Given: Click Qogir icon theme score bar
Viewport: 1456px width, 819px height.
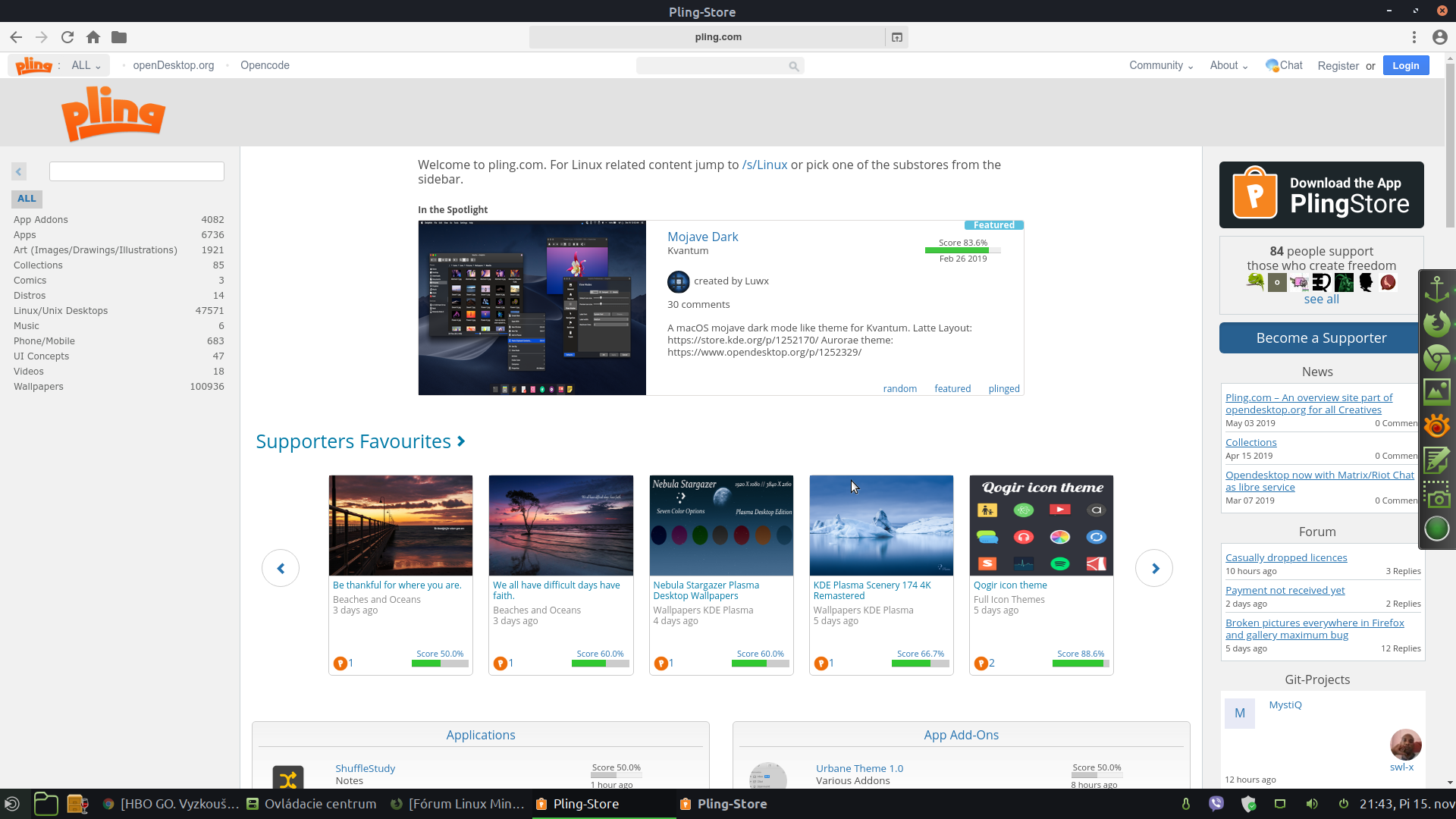Looking at the screenshot, I should [x=1080, y=664].
